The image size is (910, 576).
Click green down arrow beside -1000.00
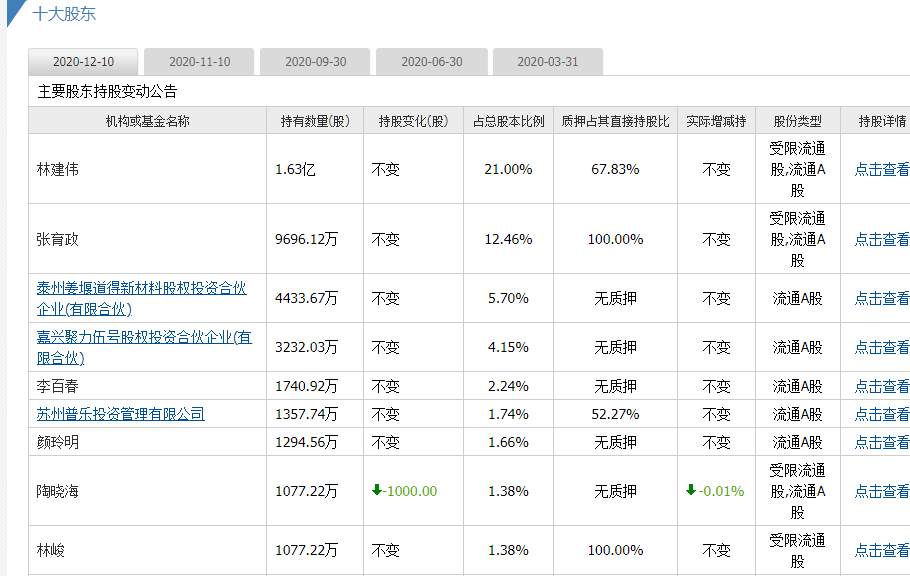coord(377,491)
